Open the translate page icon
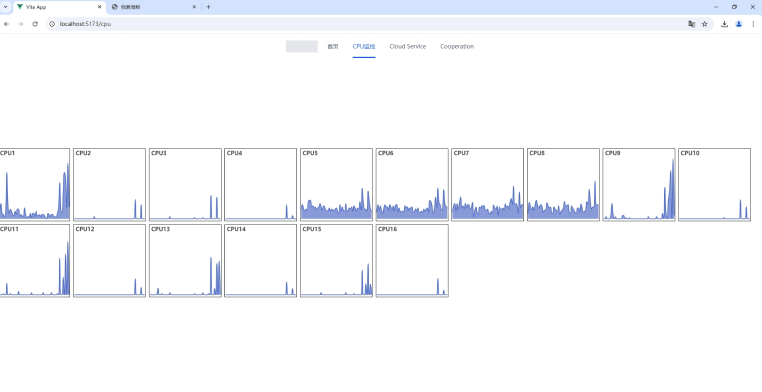 [692, 24]
